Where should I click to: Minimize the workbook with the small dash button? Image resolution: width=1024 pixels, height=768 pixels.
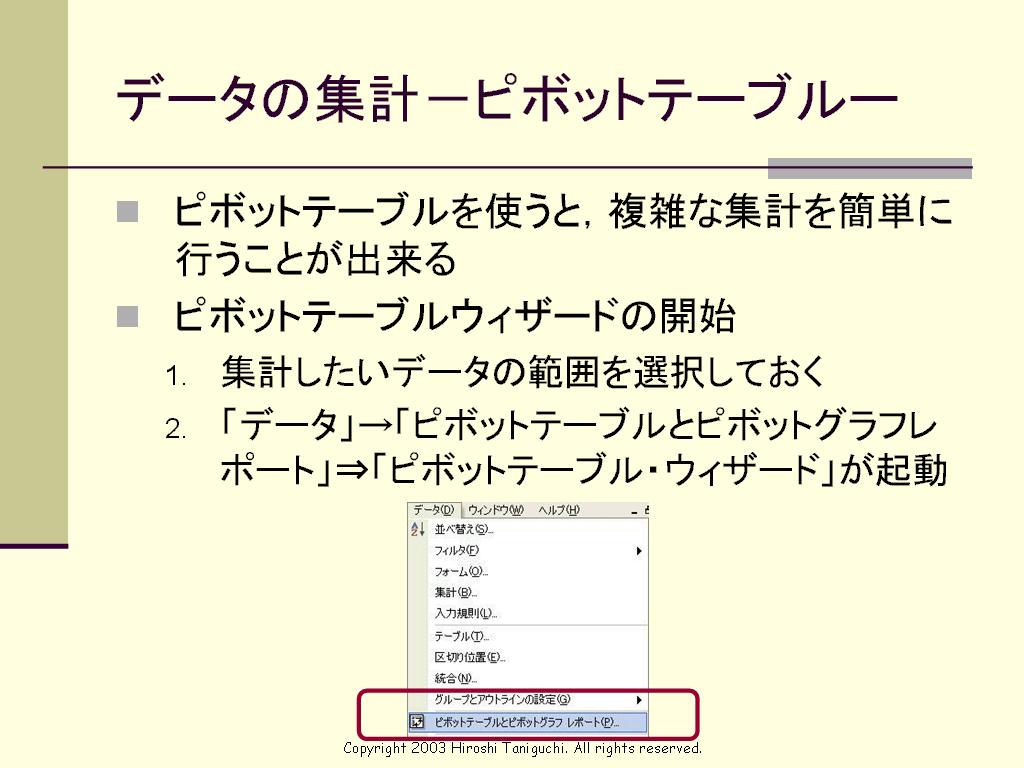633,512
